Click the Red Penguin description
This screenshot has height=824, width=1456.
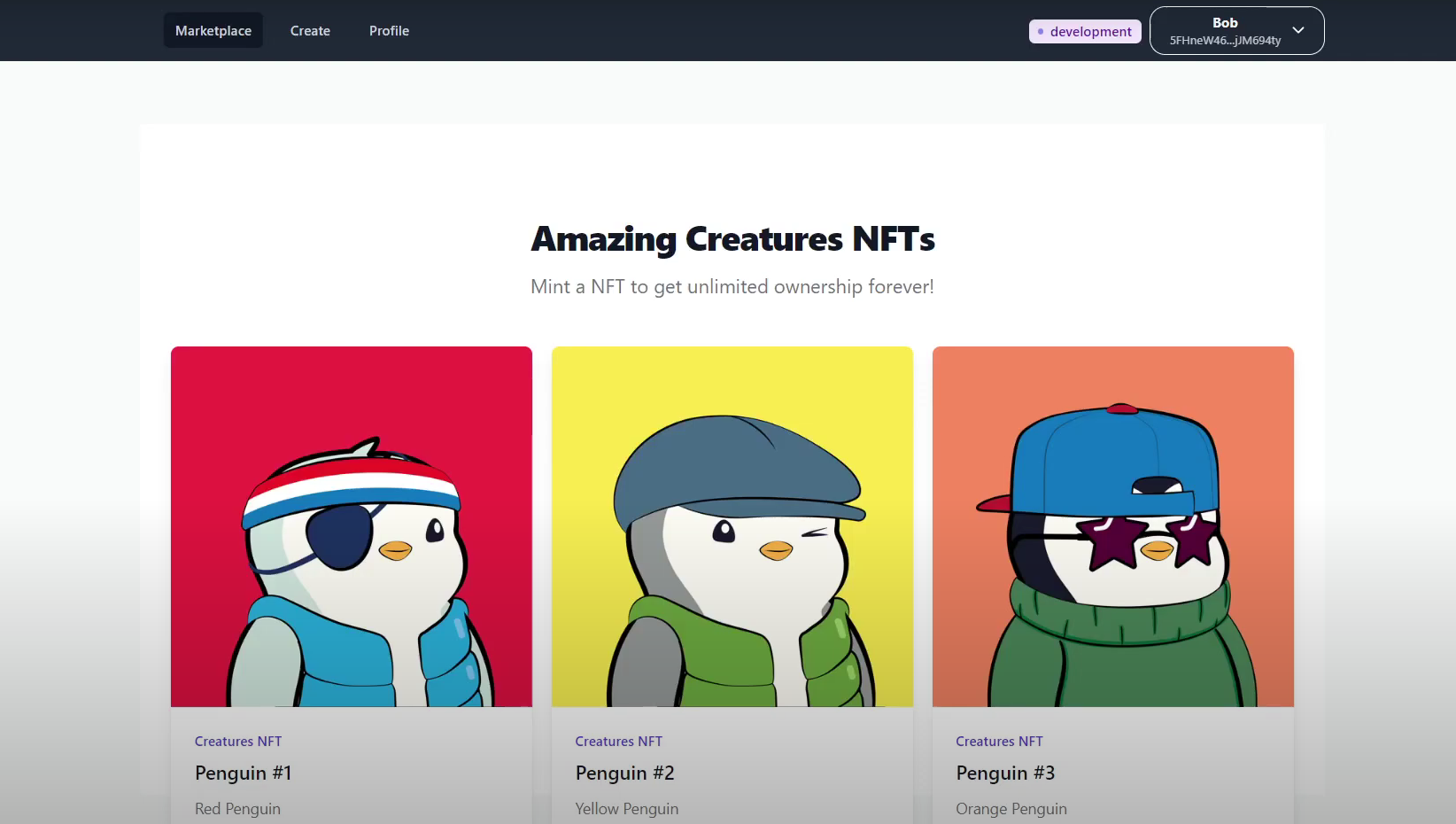[237, 809]
